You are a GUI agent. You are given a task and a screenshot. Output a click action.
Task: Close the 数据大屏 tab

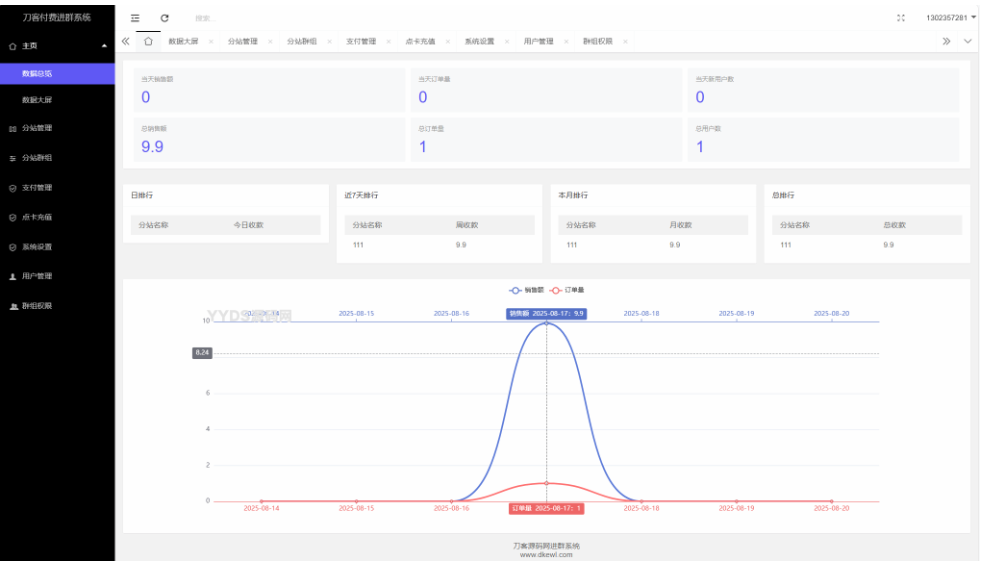pos(211,42)
